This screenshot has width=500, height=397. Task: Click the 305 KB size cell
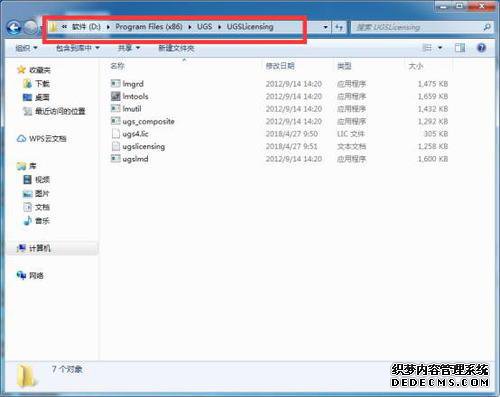(x=435, y=134)
